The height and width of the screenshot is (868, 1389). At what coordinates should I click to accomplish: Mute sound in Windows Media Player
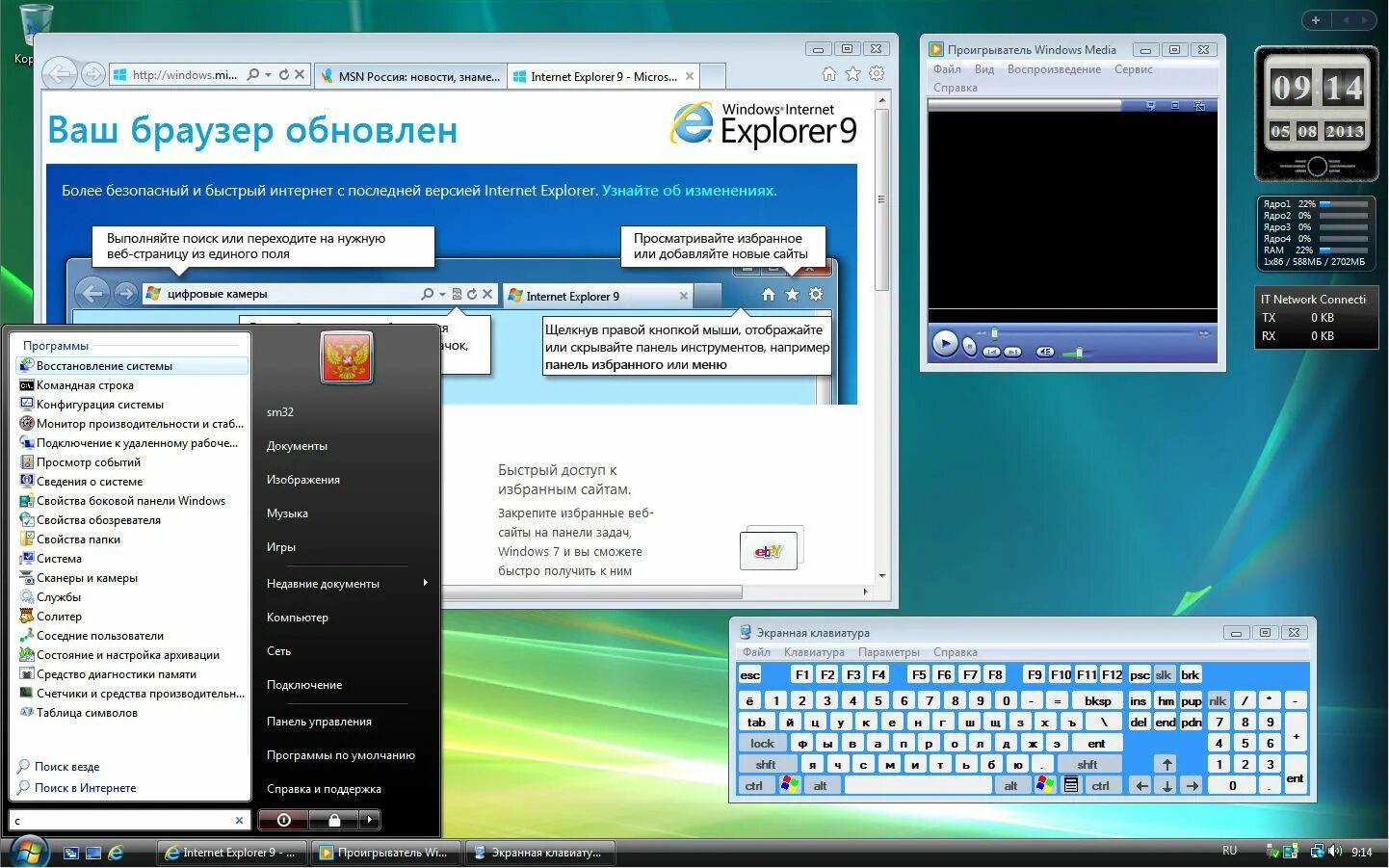point(1045,352)
